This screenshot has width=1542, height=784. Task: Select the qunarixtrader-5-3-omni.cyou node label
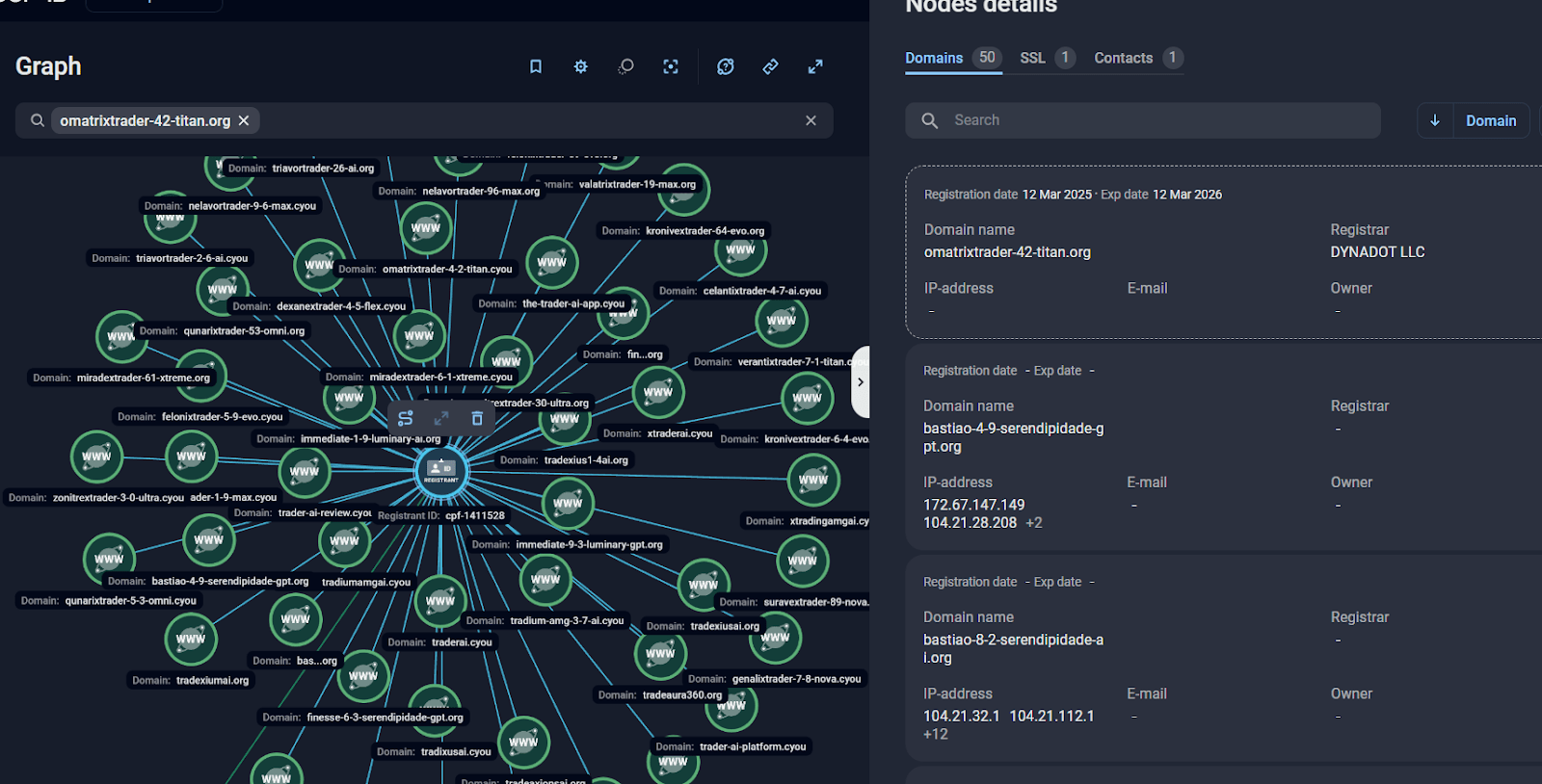tap(109, 601)
